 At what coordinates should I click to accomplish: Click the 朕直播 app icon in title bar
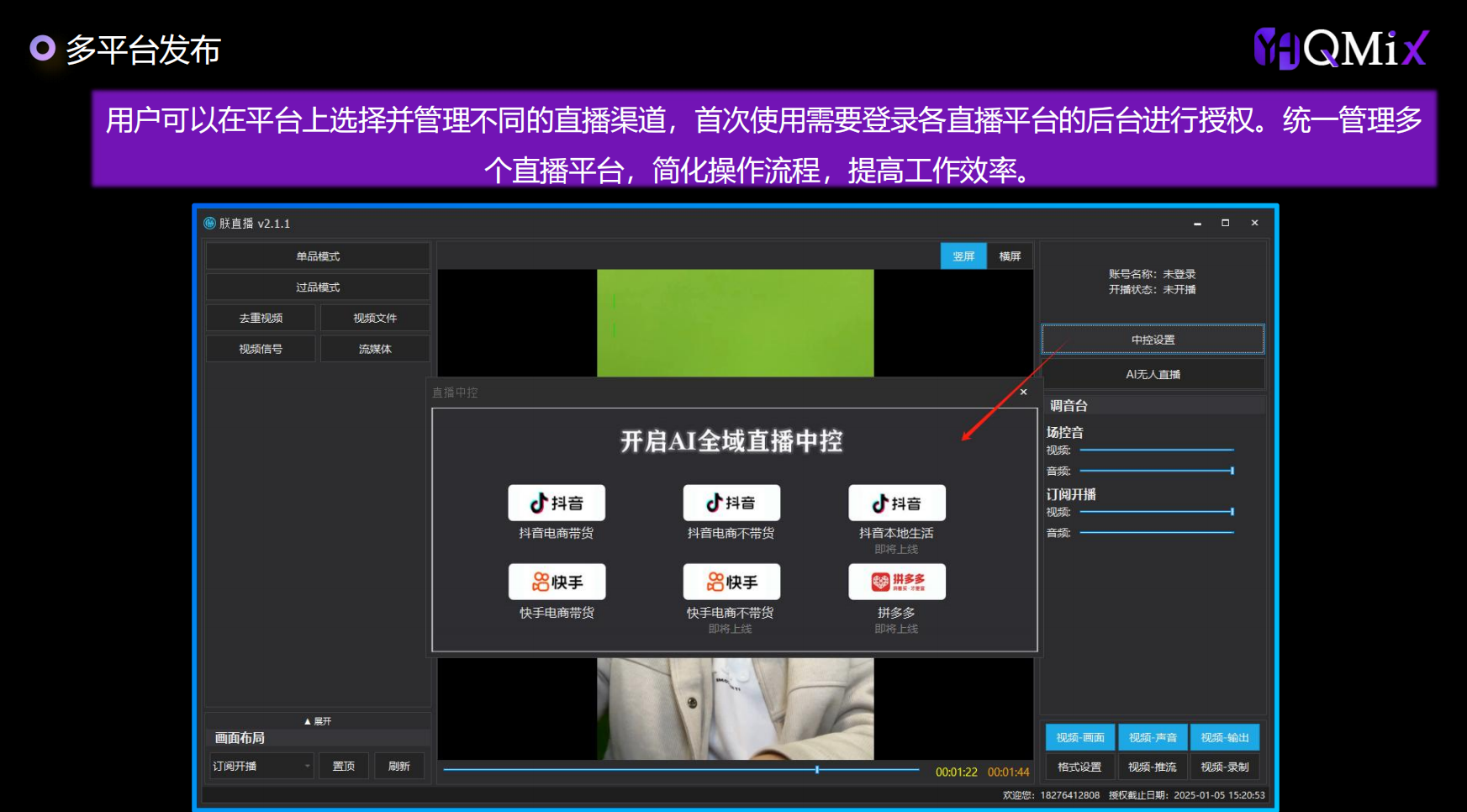coord(210,223)
